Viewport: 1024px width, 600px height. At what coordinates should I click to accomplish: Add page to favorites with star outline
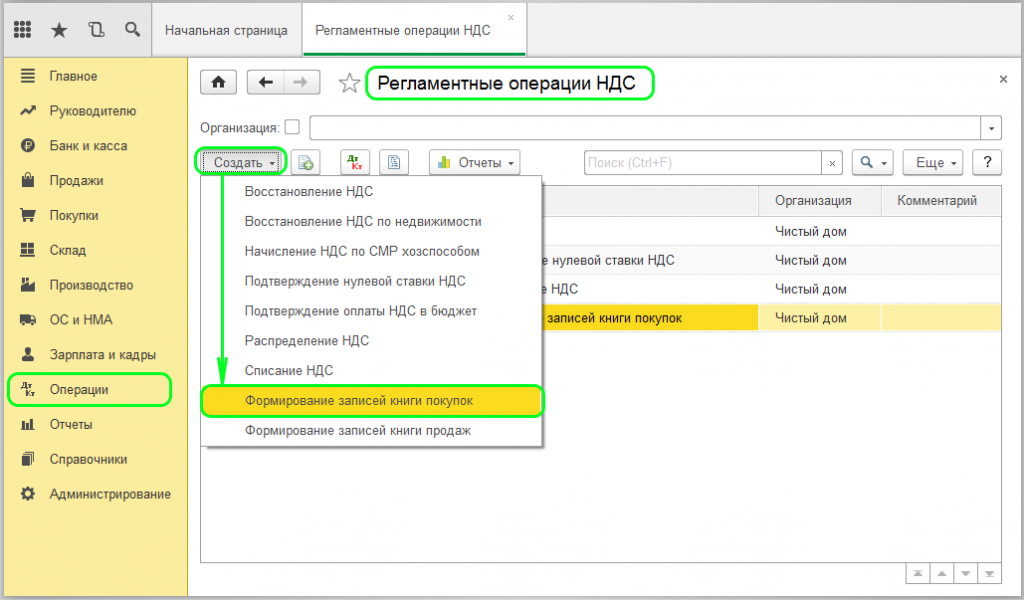[349, 84]
